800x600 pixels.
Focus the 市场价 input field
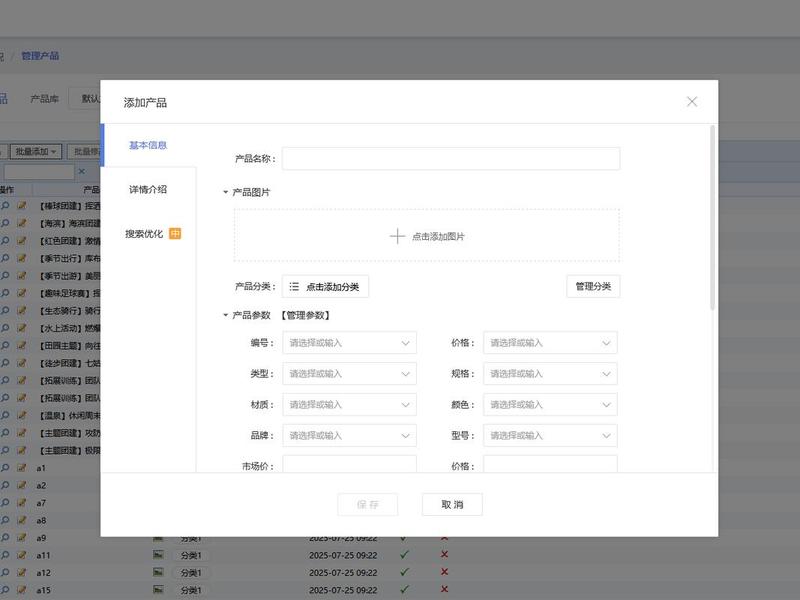[x=349, y=464]
